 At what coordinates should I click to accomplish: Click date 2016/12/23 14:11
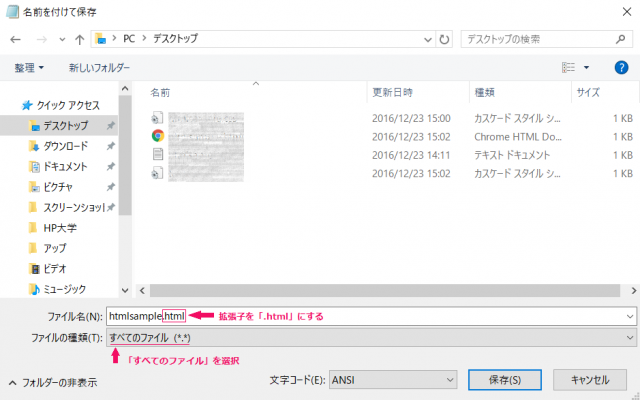(x=411, y=155)
